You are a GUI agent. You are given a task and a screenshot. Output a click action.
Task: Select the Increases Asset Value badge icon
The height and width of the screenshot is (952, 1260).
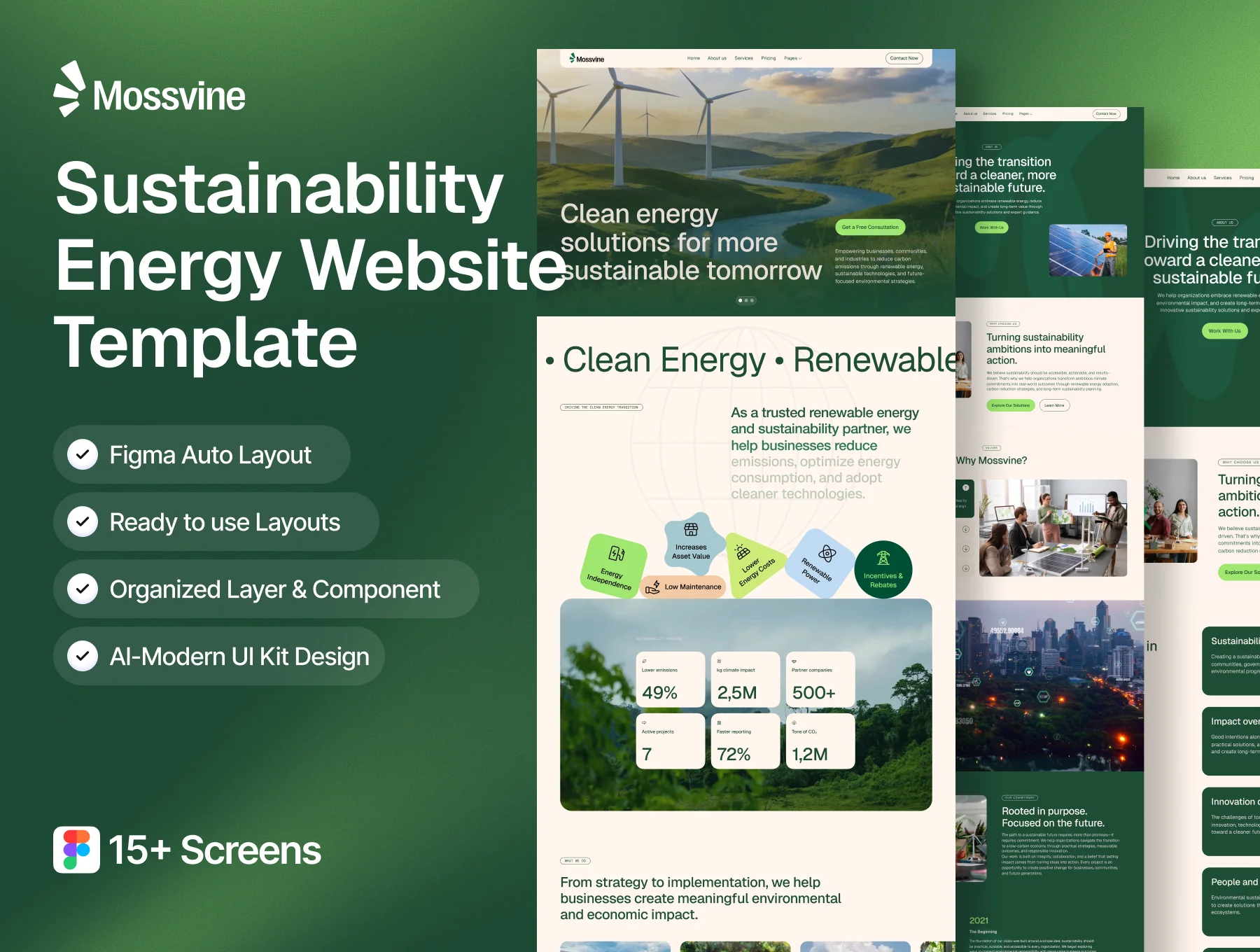click(691, 530)
